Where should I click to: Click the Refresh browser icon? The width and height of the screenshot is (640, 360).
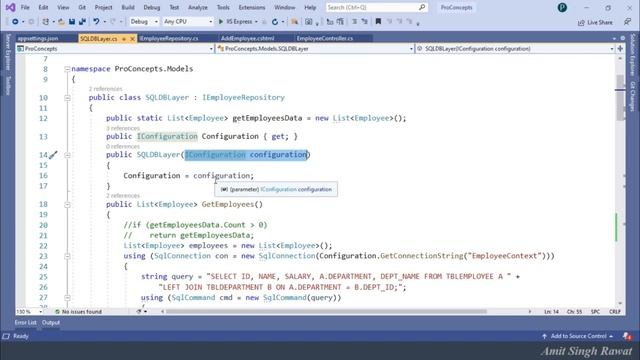pyautogui.click(x=275, y=22)
